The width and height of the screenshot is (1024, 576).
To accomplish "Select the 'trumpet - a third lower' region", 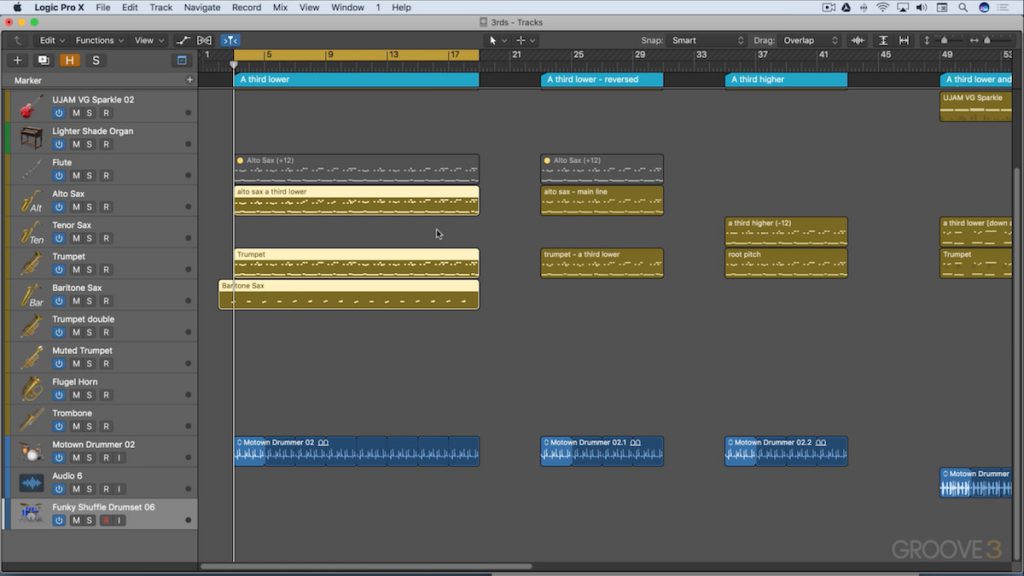I will 601,263.
